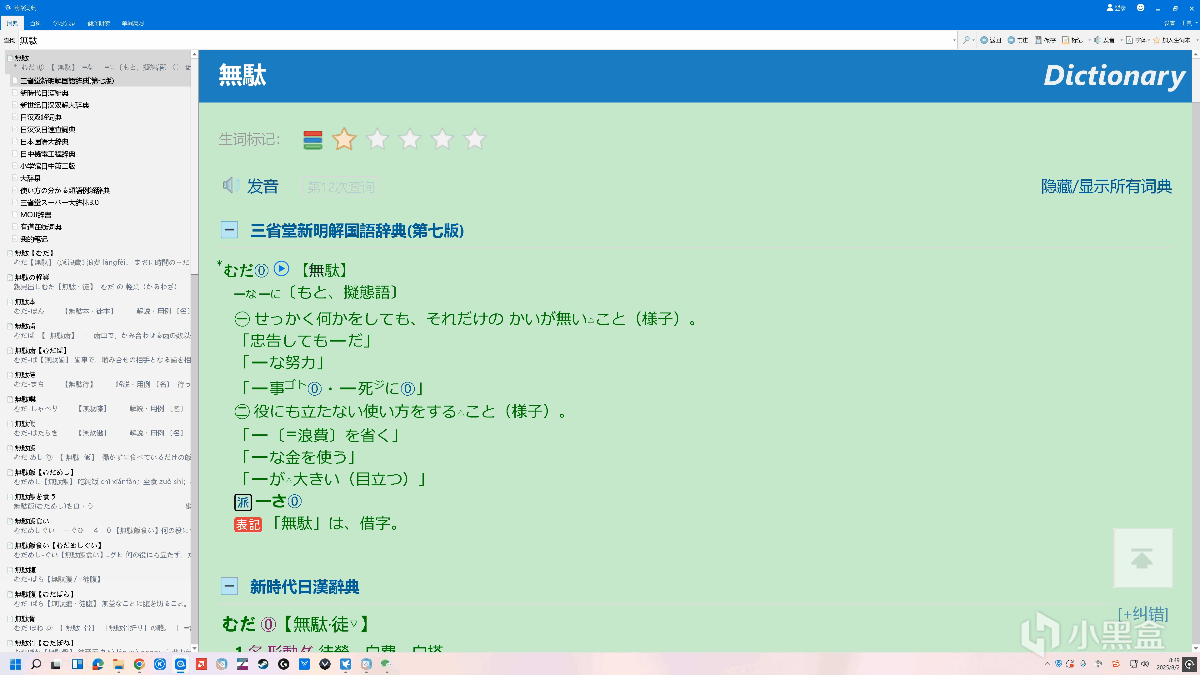Click the circled 0 accent mark after むだ
1200x675 pixels.
(x=262, y=269)
